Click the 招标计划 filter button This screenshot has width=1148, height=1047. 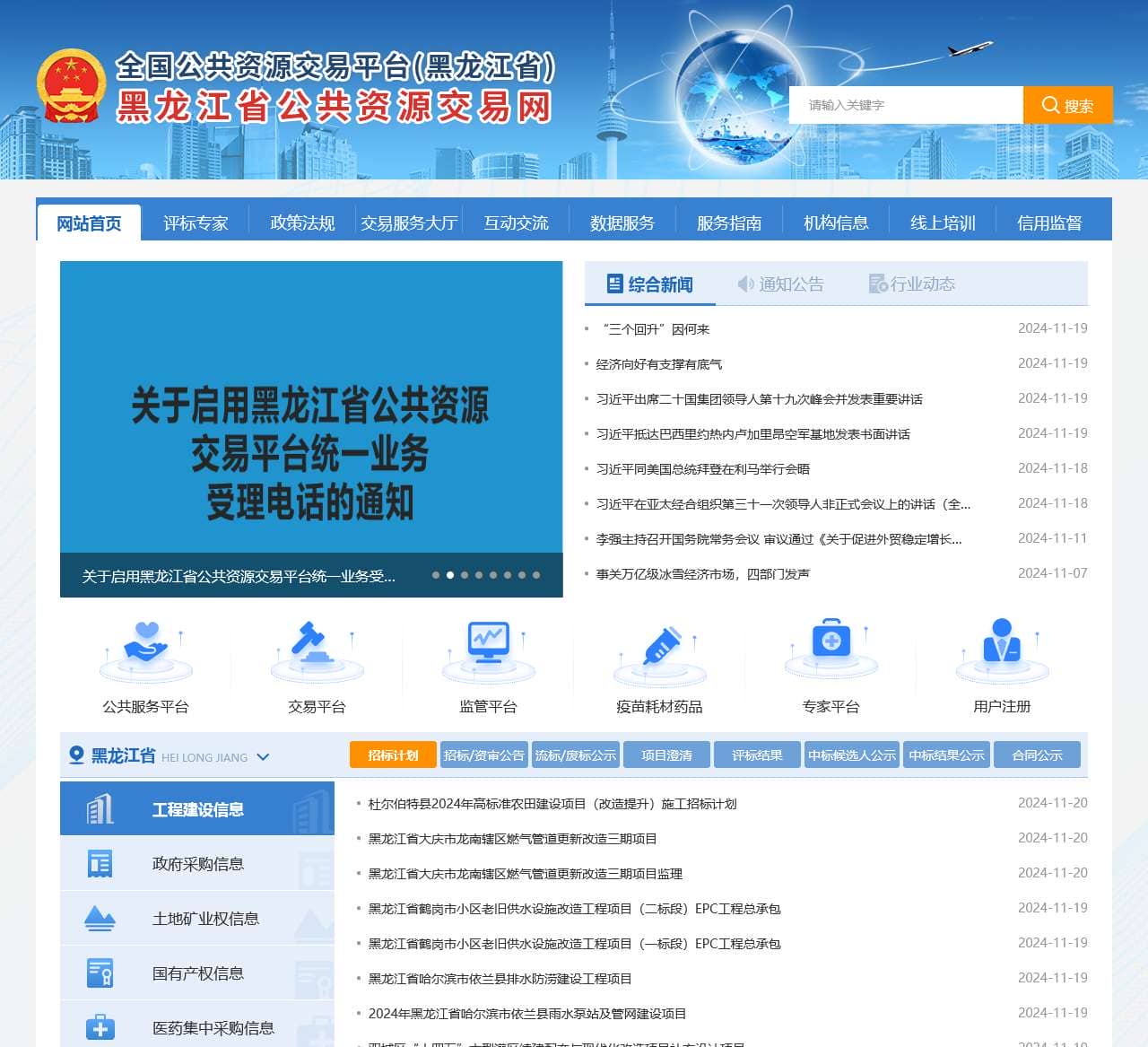392,755
